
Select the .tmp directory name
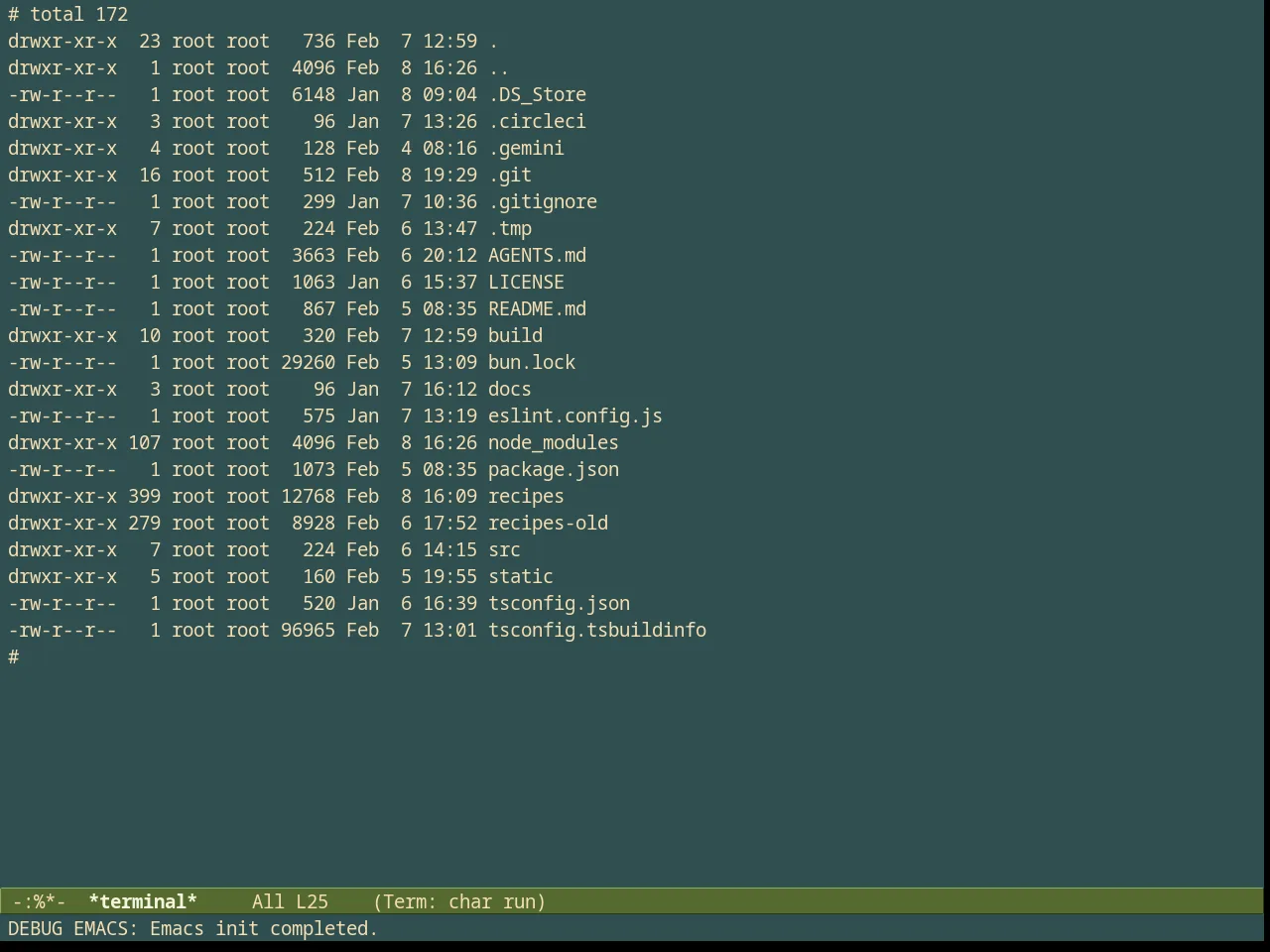[x=510, y=228]
